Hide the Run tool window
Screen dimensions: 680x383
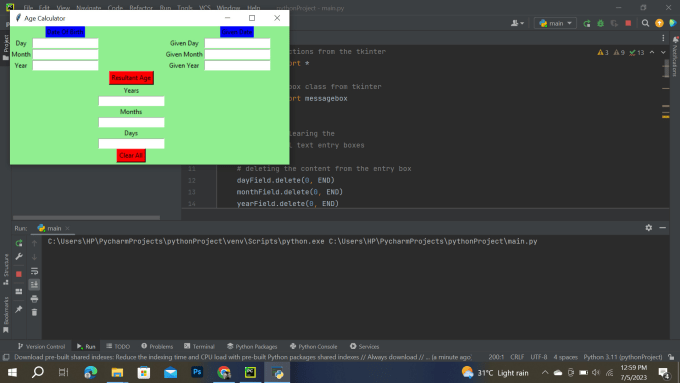(663, 228)
